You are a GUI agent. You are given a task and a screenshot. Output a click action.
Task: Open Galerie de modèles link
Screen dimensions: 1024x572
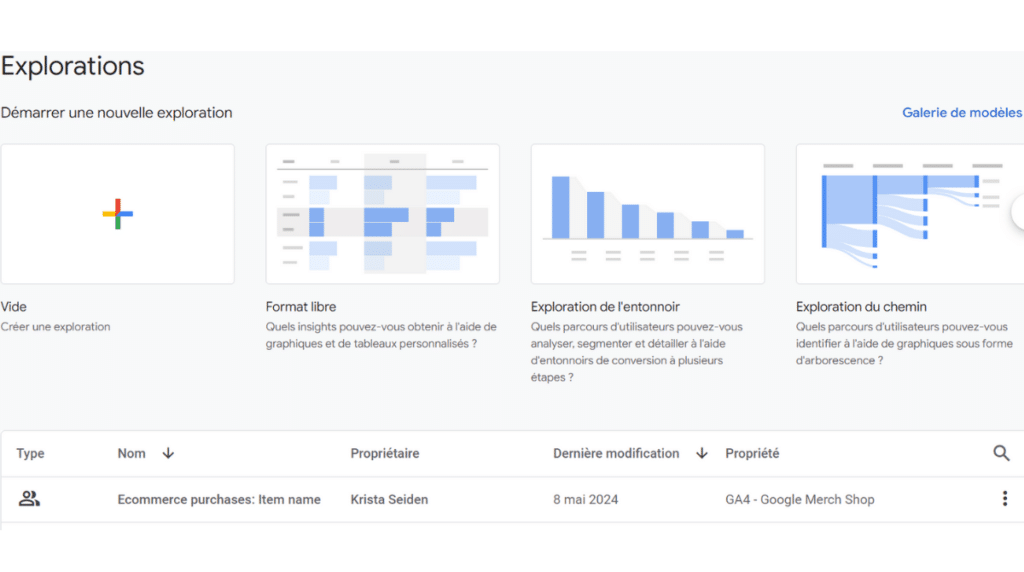[962, 112]
